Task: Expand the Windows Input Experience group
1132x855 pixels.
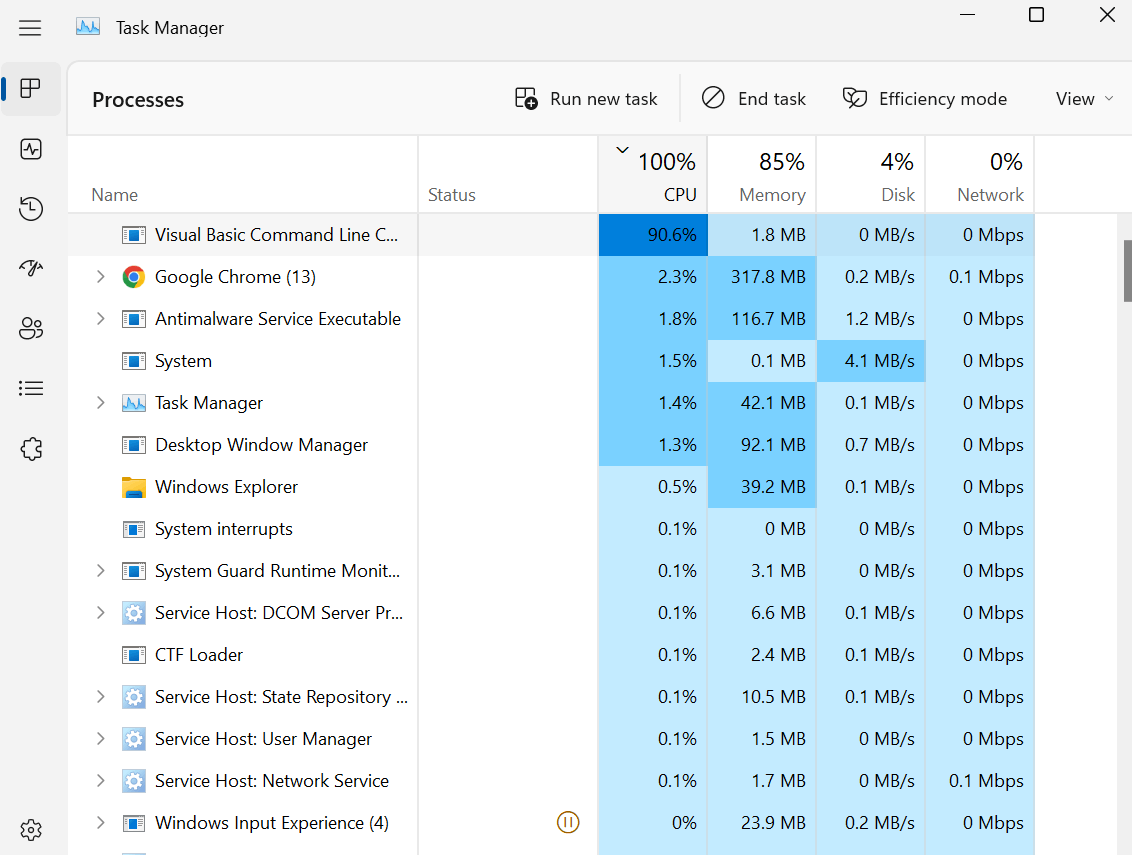Action: coord(99,822)
